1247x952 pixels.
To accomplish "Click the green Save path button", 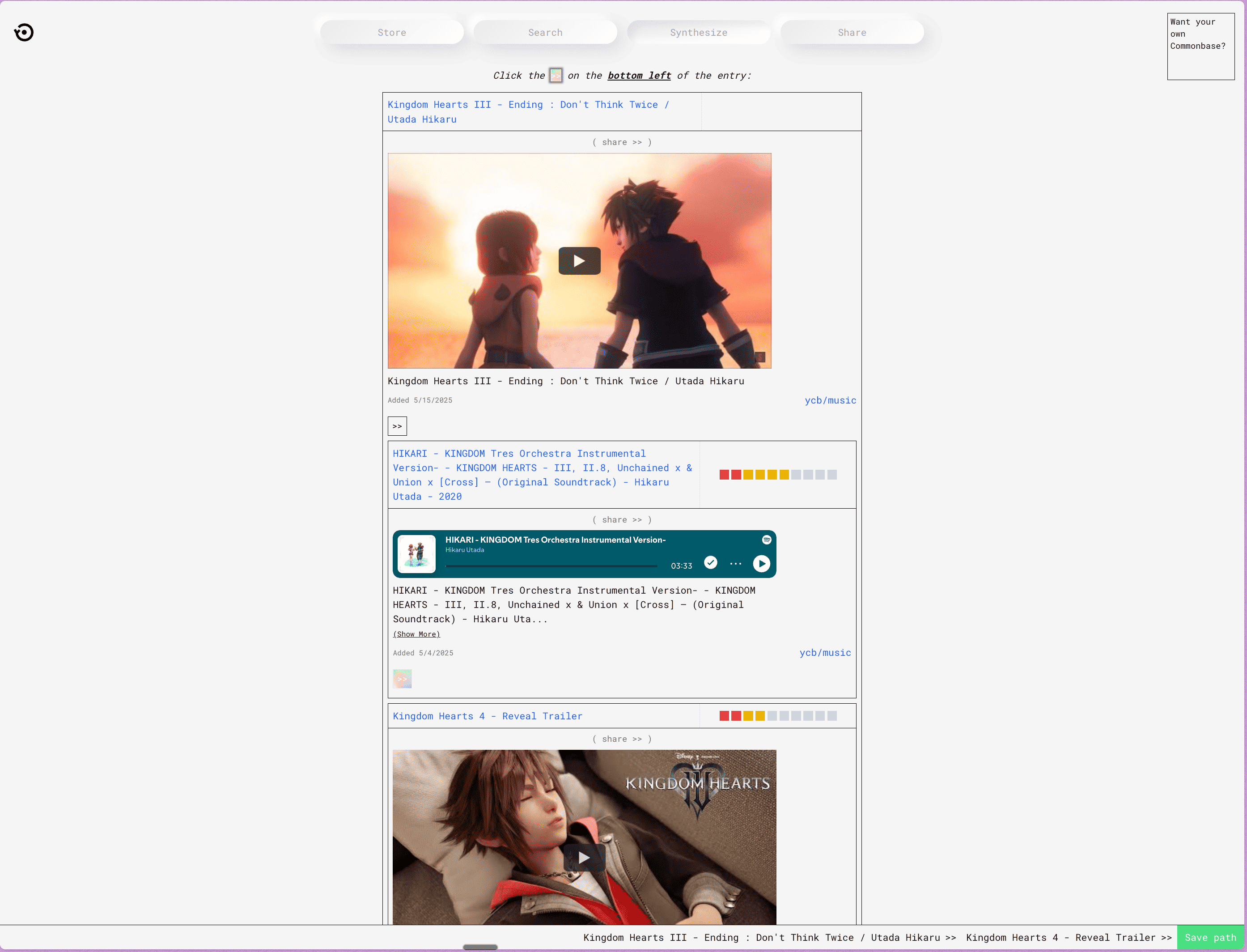I will [x=1210, y=938].
